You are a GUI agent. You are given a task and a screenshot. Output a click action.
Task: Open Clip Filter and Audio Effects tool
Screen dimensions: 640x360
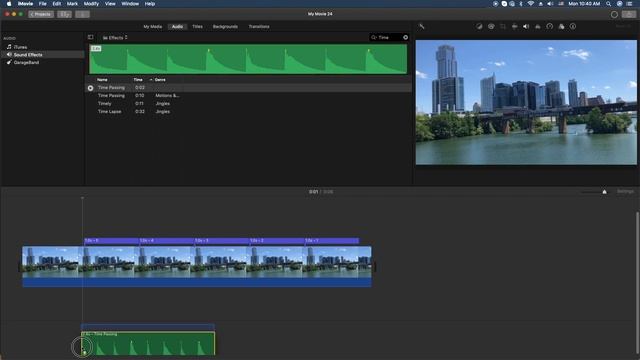[562, 27]
